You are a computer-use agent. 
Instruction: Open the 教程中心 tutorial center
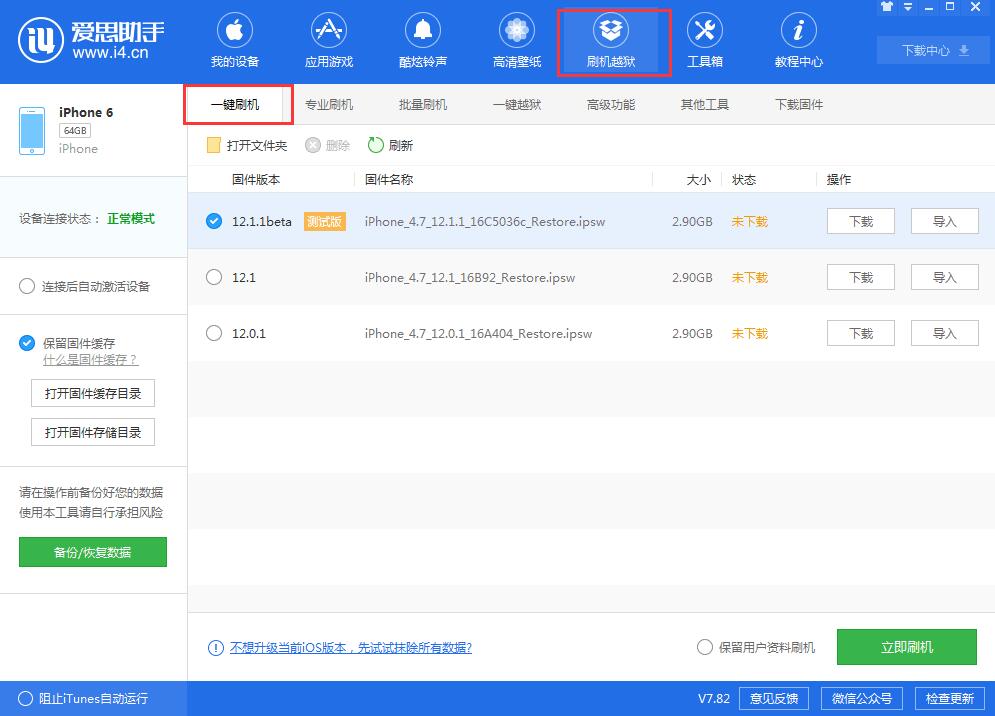pyautogui.click(x=798, y=40)
